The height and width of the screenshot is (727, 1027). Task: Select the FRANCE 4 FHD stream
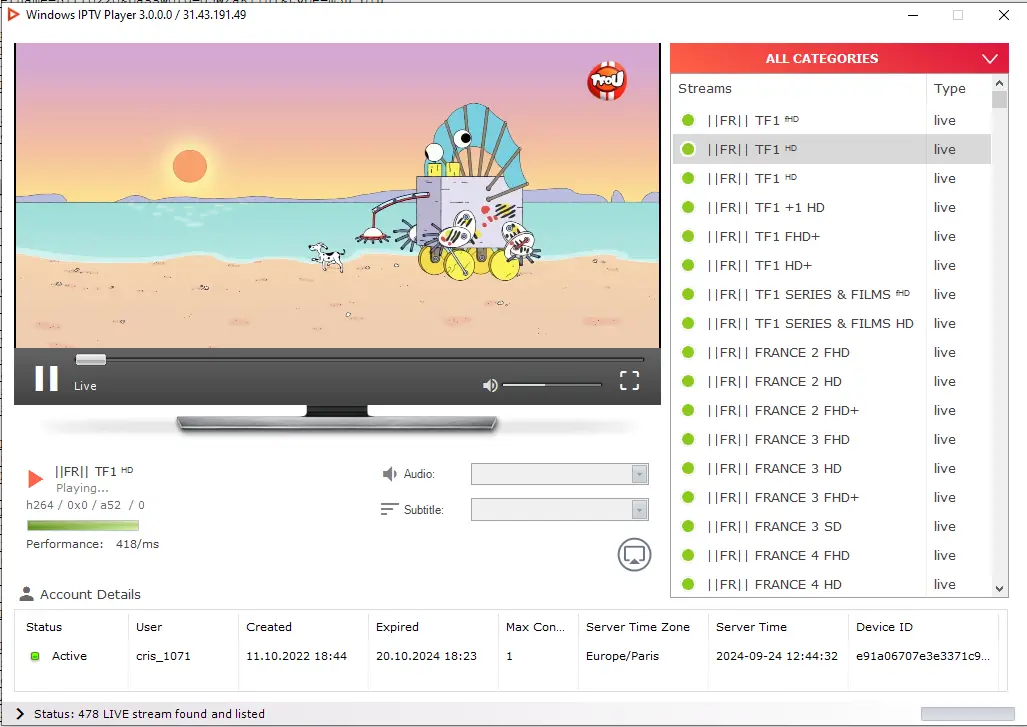(x=832, y=555)
